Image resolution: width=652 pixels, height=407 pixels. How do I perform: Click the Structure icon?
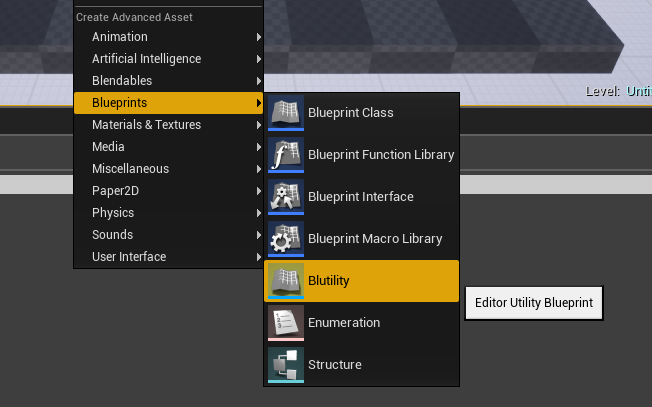(286, 365)
